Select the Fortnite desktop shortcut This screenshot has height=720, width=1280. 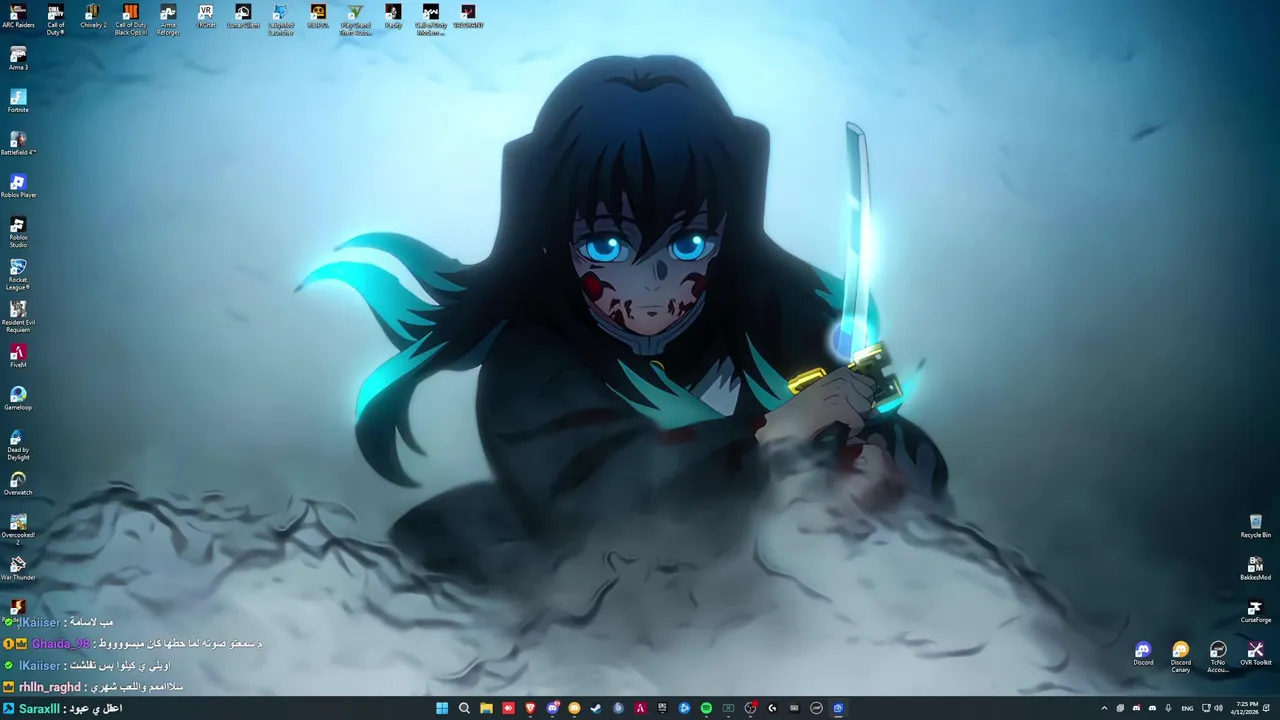click(x=18, y=101)
